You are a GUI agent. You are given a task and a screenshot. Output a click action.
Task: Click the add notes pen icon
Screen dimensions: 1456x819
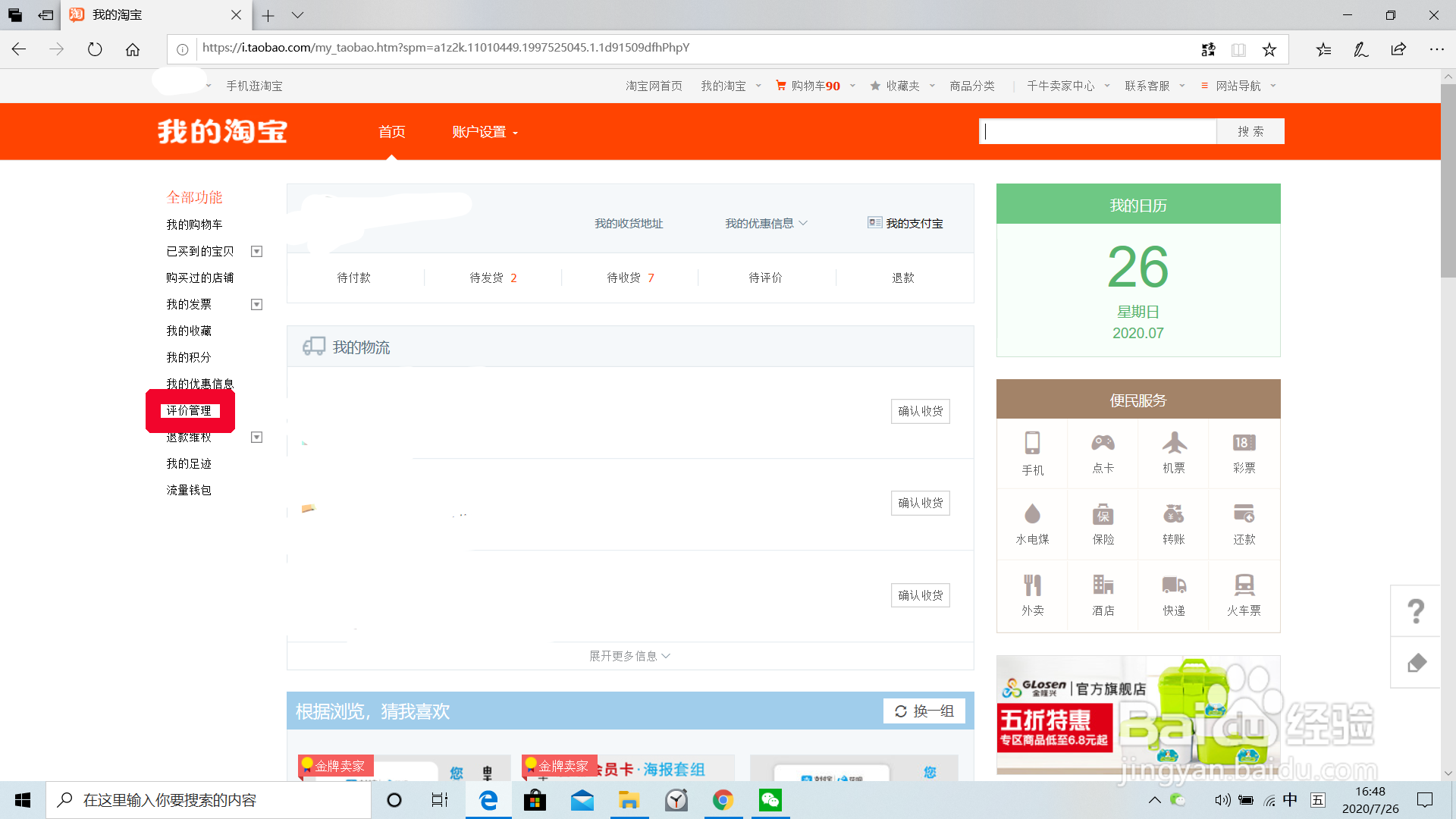pos(1360,49)
